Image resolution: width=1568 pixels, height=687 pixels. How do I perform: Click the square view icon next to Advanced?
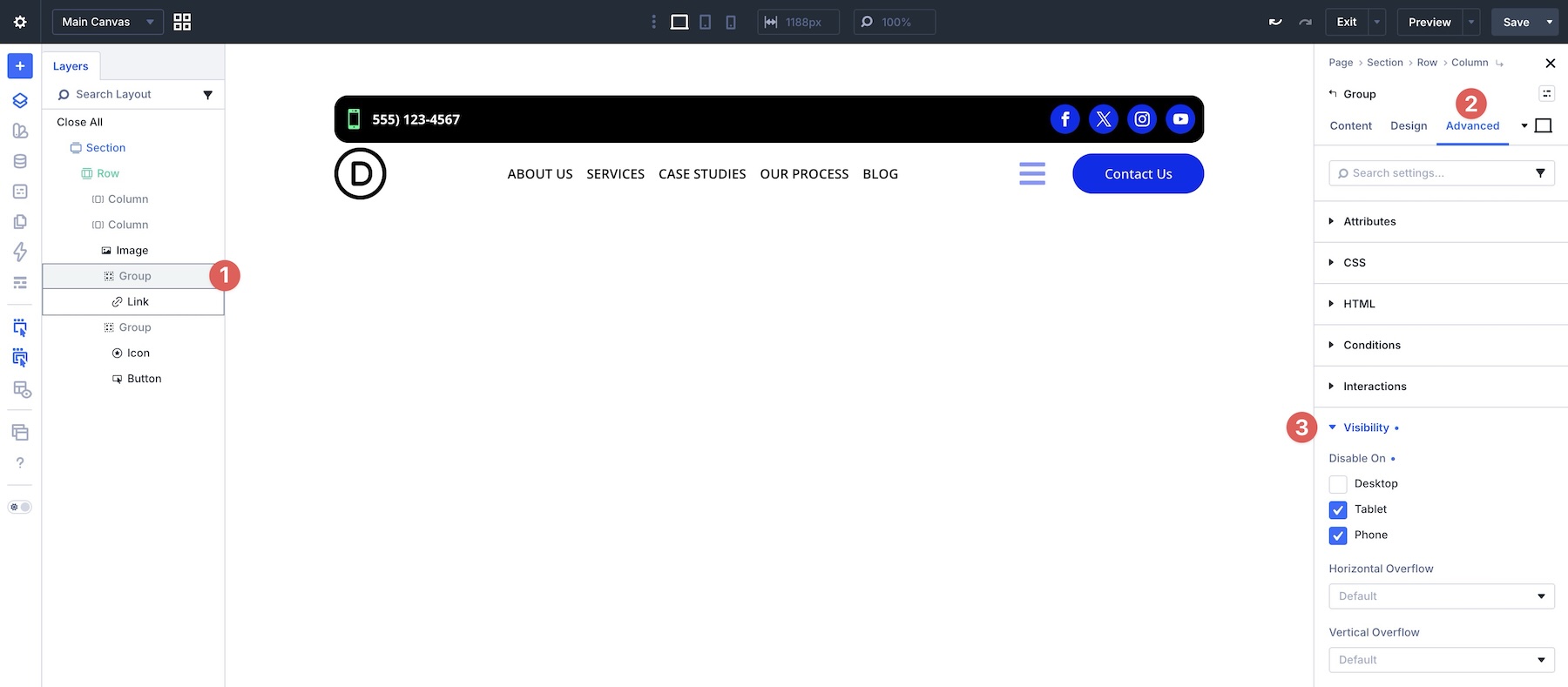pyautogui.click(x=1544, y=125)
